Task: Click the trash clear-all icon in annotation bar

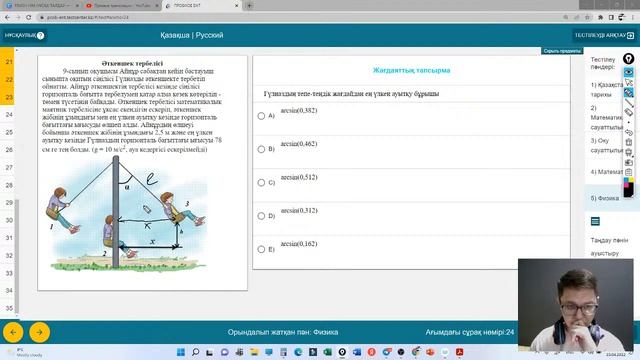Action: click(629, 142)
